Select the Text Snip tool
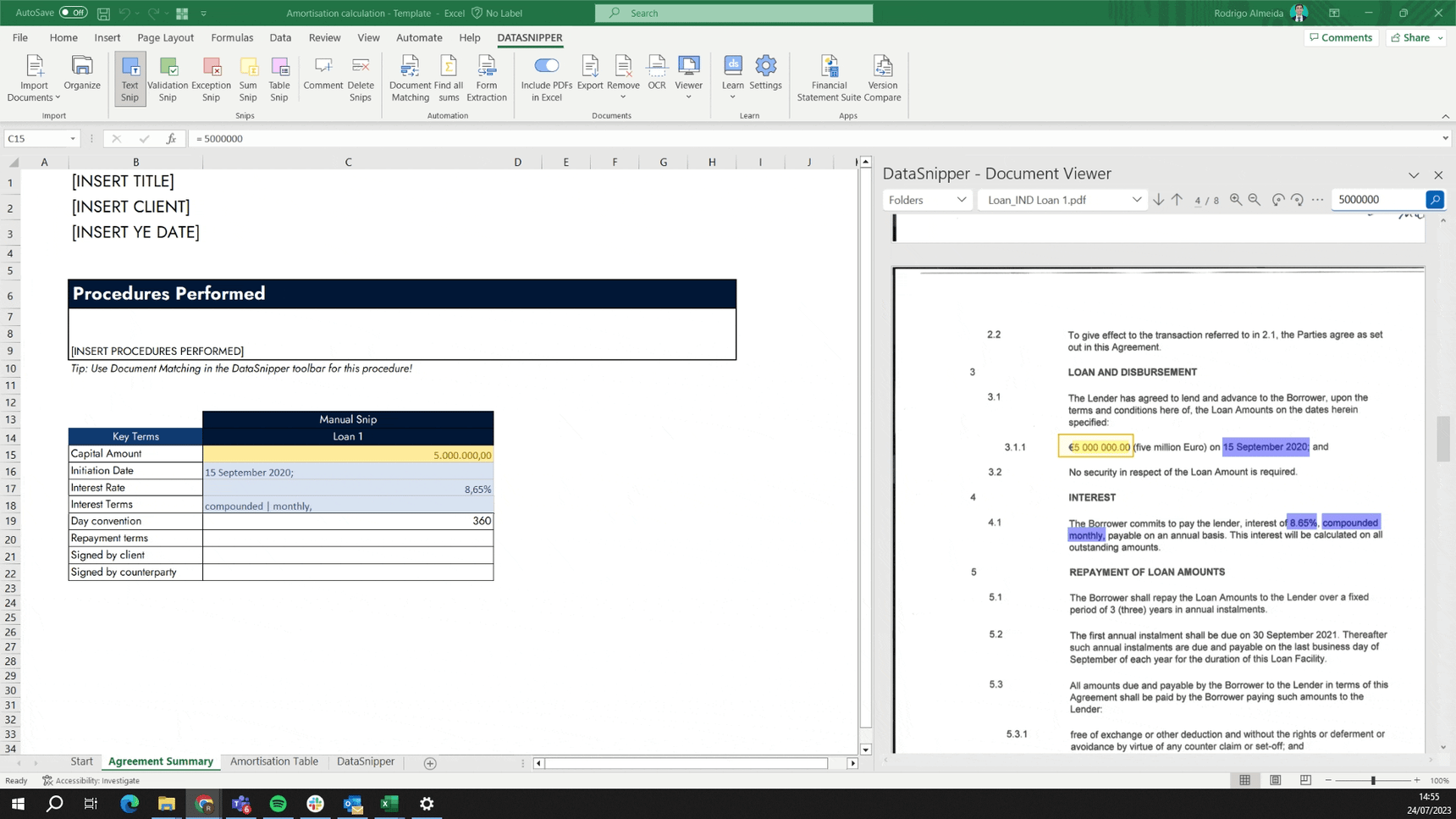The height and width of the screenshot is (819, 1456). point(130,77)
